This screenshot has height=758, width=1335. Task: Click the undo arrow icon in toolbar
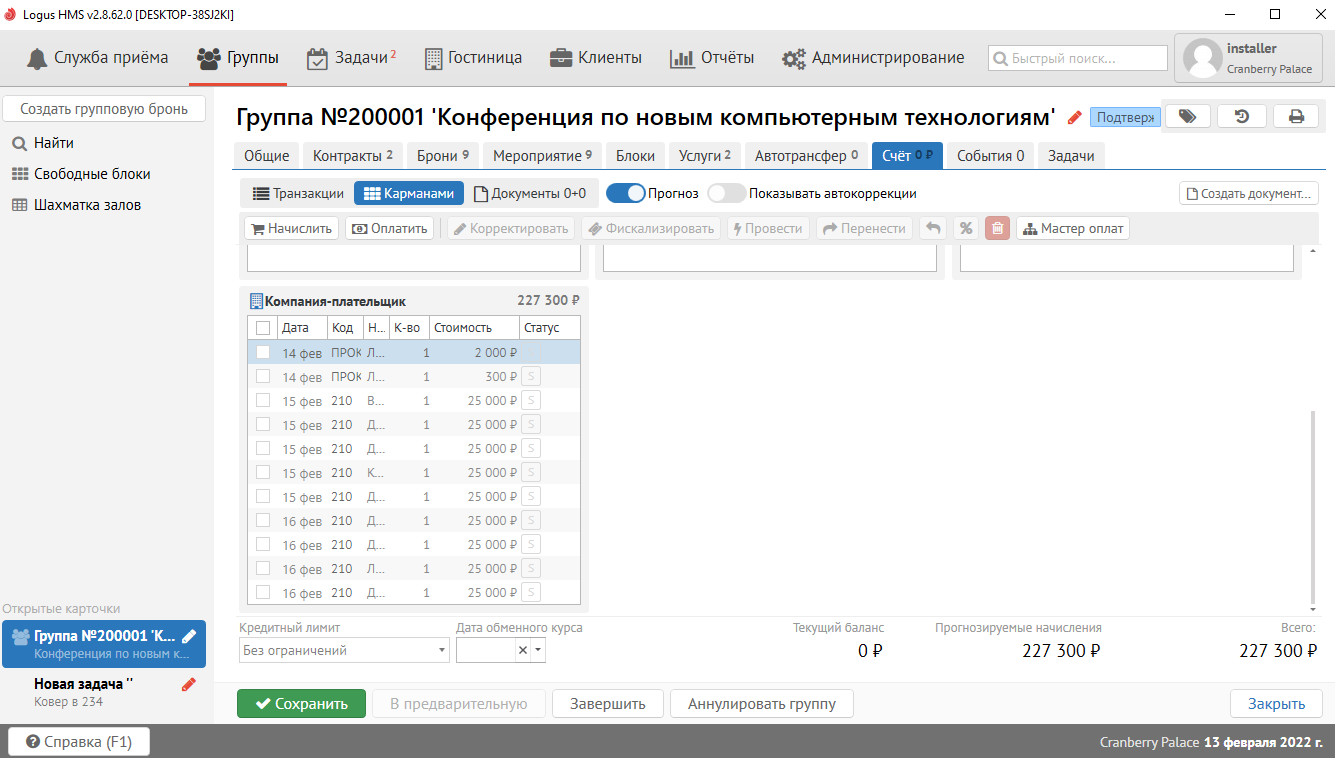pyautogui.click(x=933, y=228)
